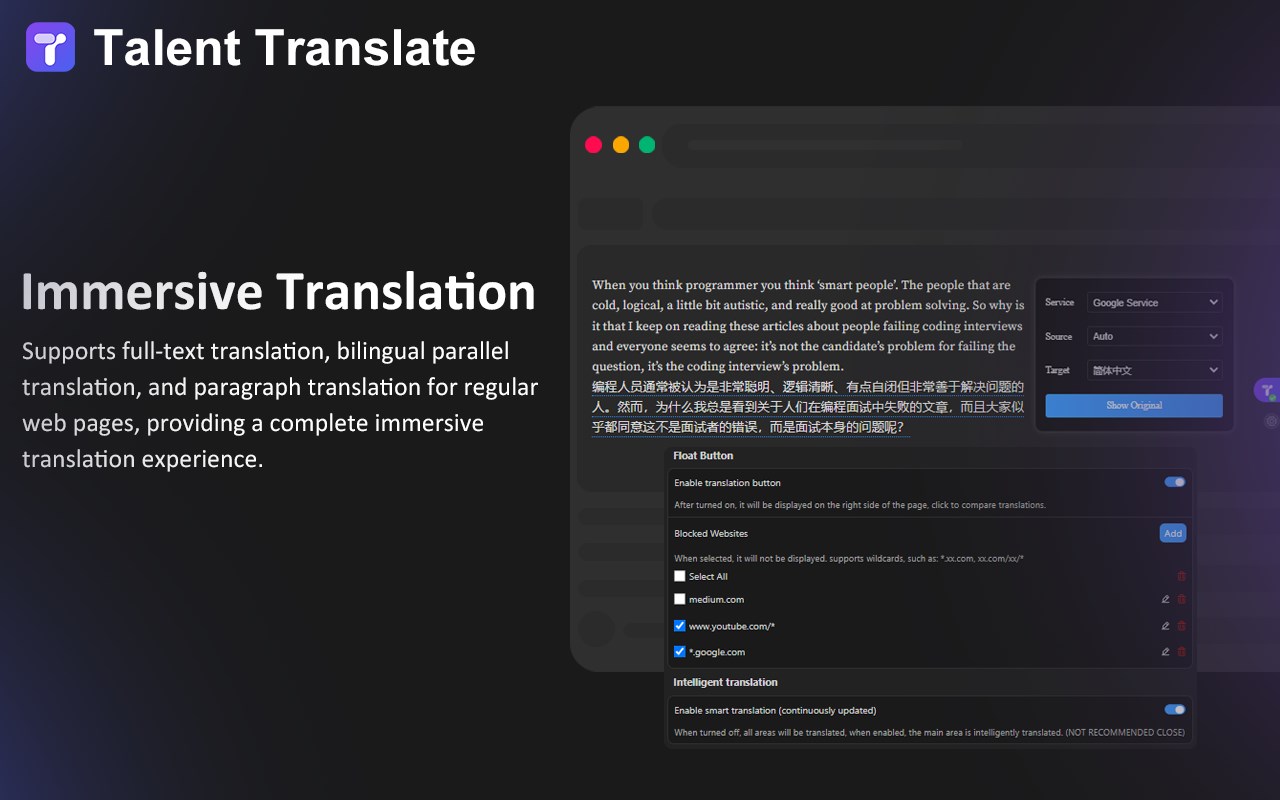The height and width of the screenshot is (800, 1280).
Task: Toggle Enable translation button switch
Action: pos(1175,482)
